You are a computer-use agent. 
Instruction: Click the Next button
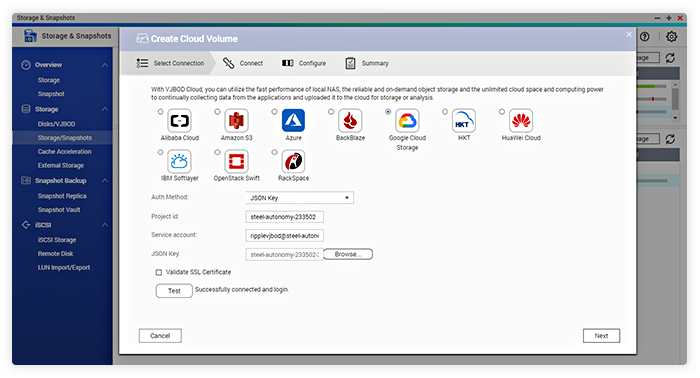pos(601,336)
